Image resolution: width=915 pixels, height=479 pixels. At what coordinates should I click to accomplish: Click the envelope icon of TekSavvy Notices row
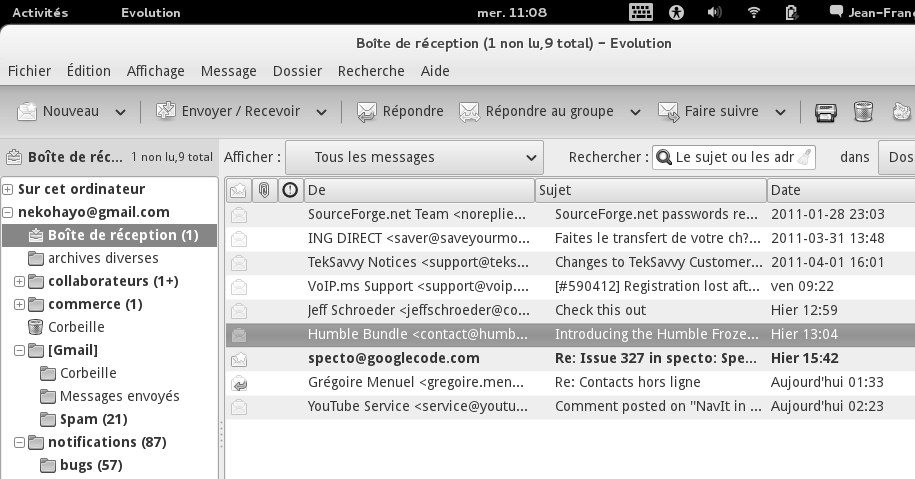coord(239,263)
